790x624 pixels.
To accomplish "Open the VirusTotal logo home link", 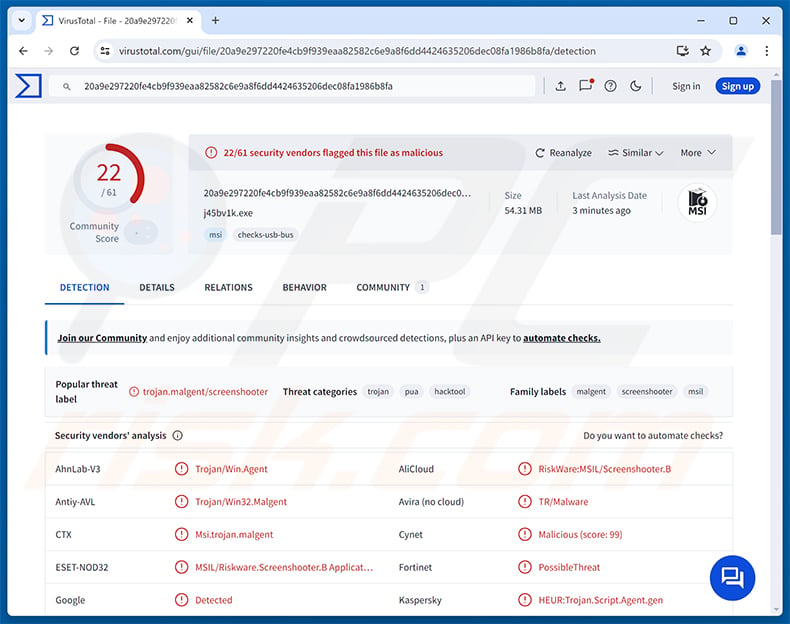I will pyautogui.click(x=28, y=86).
